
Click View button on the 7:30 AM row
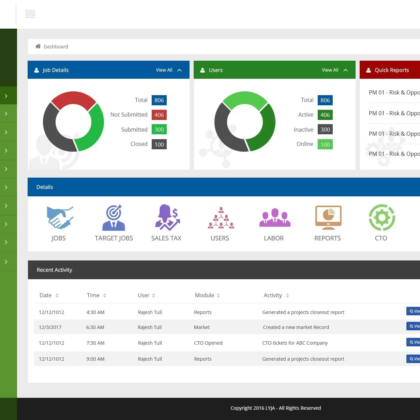click(413, 342)
